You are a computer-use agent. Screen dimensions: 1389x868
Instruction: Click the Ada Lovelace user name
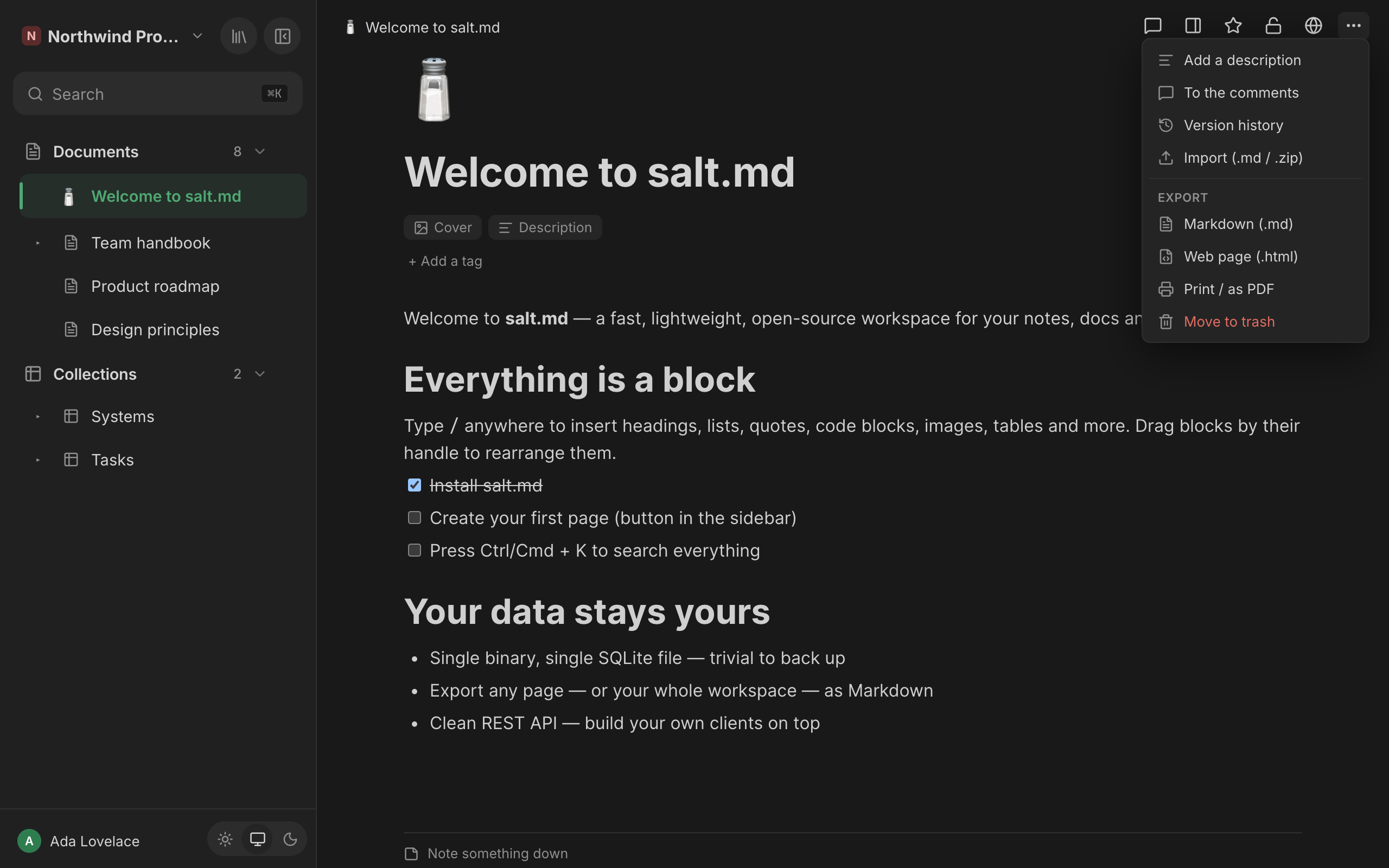[95, 841]
